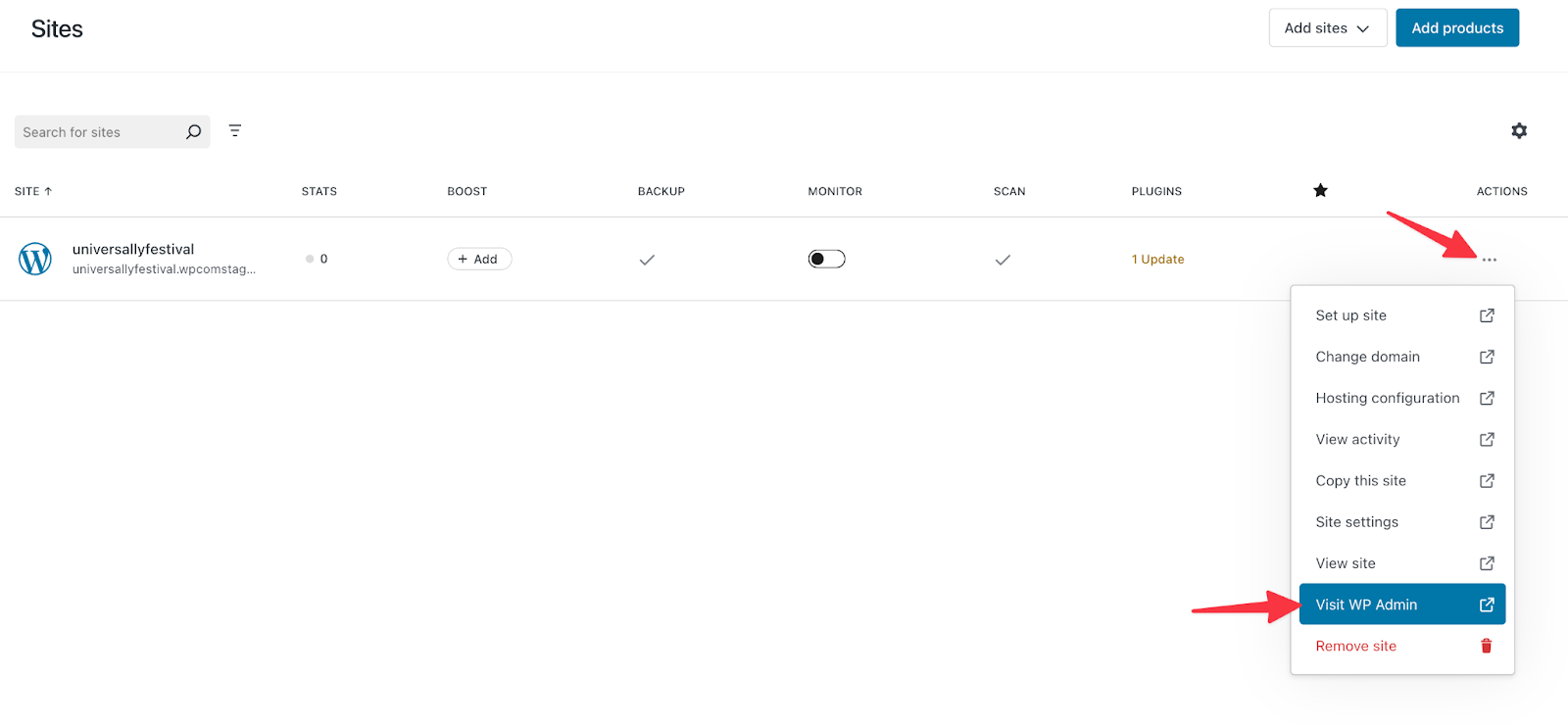This screenshot has height=726, width=1568.
Task: Toggle the Monitor switch on
Action: (826, 259)
